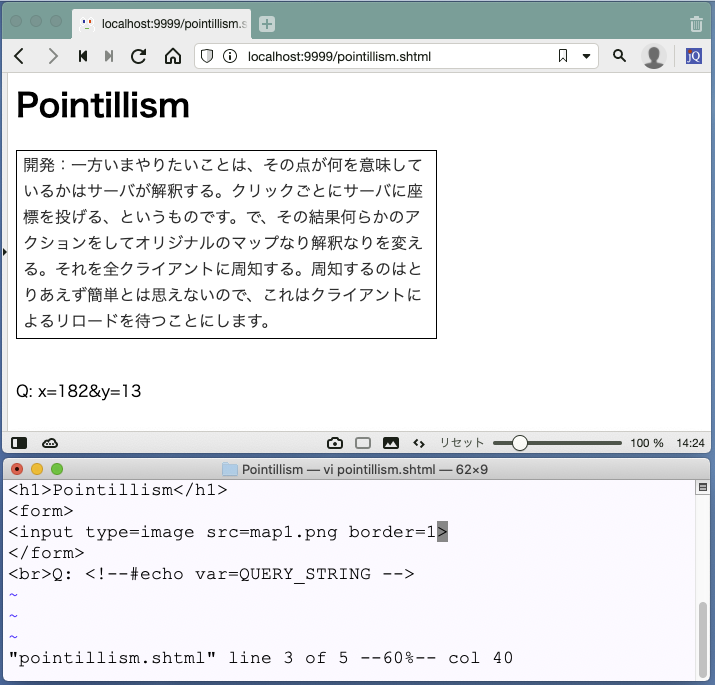Expand the collapsed side panel edge arrow
The height and width of the screenshot is (685, 715).
point(4,252)
